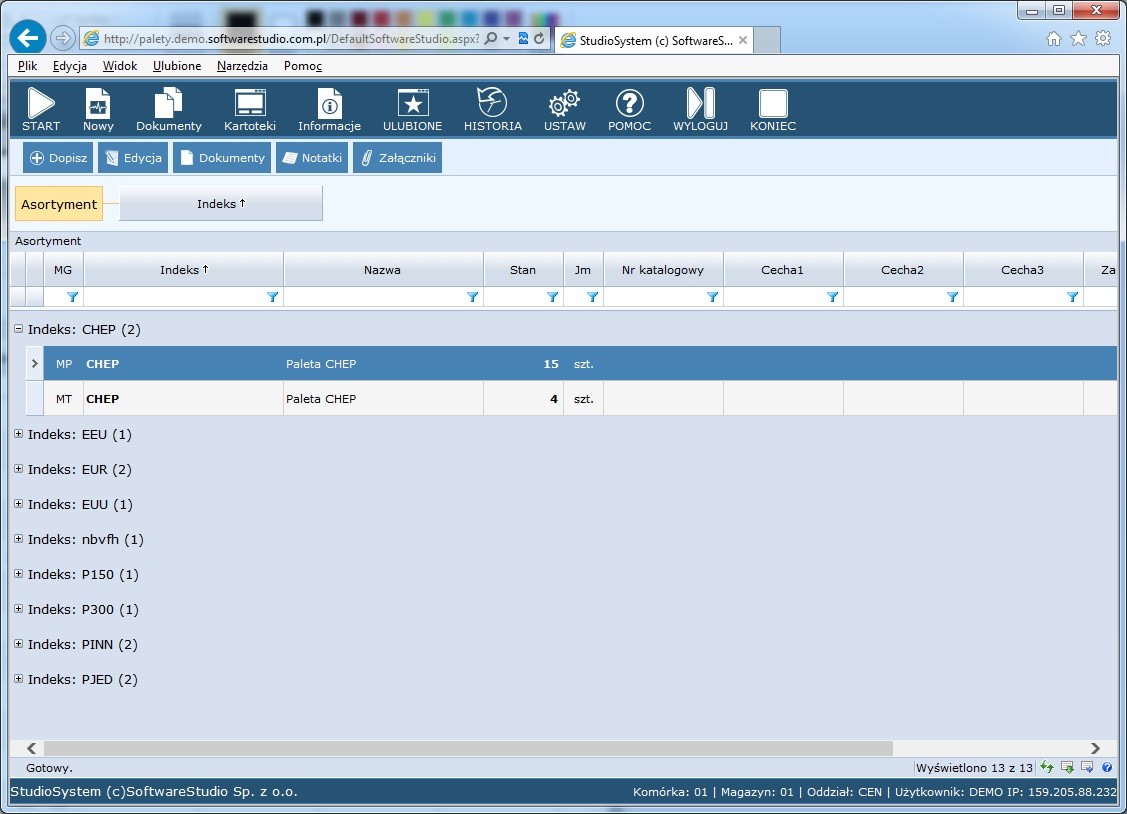Screen dimensions: 1127x814
Task: Collapse the Indeks: CHEP group
Action: point(19,329)
